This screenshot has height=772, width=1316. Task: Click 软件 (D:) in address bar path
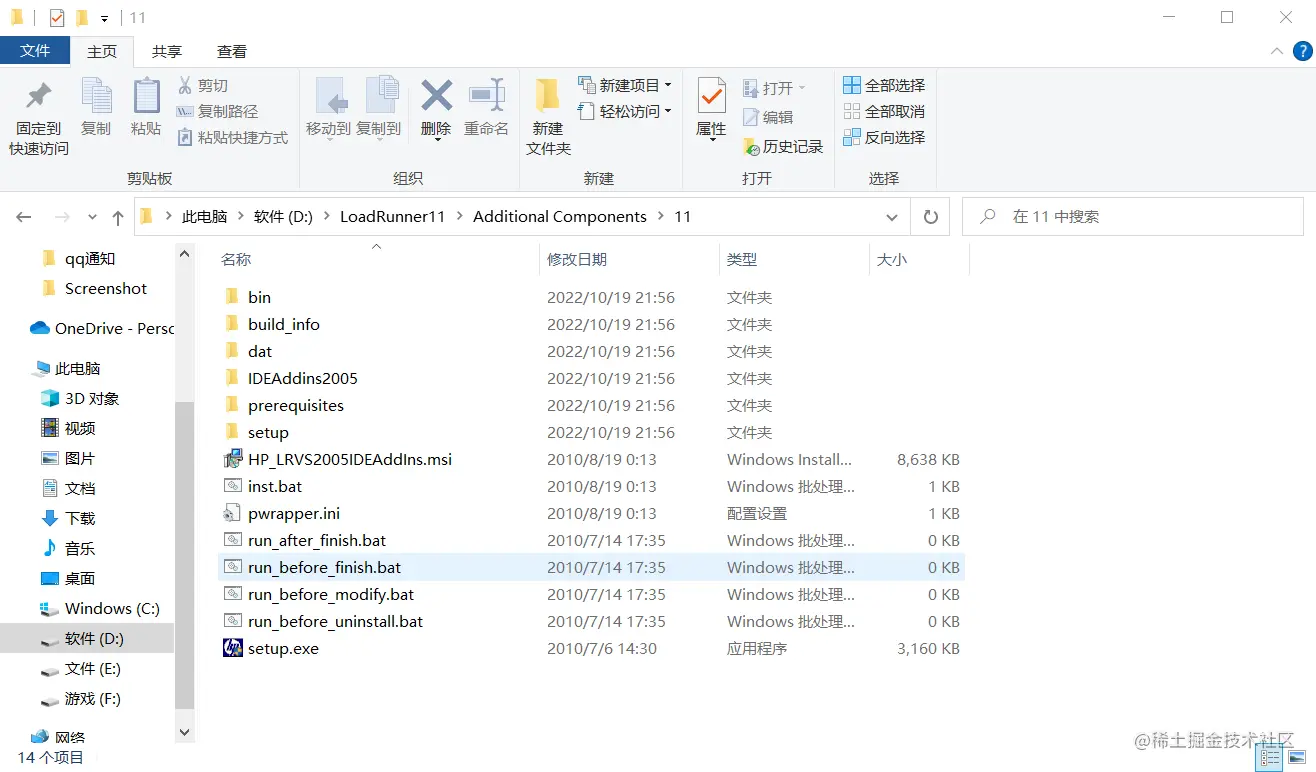(283, 217)
